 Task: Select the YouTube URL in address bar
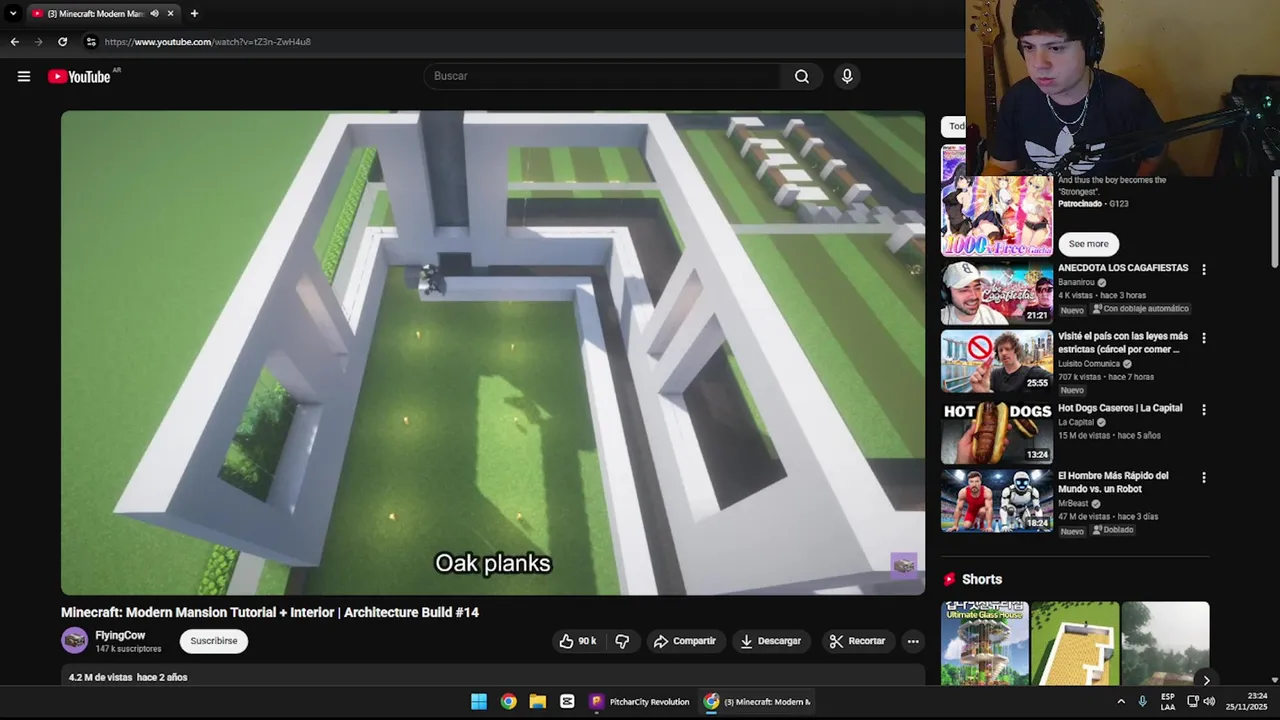point(208,42)
